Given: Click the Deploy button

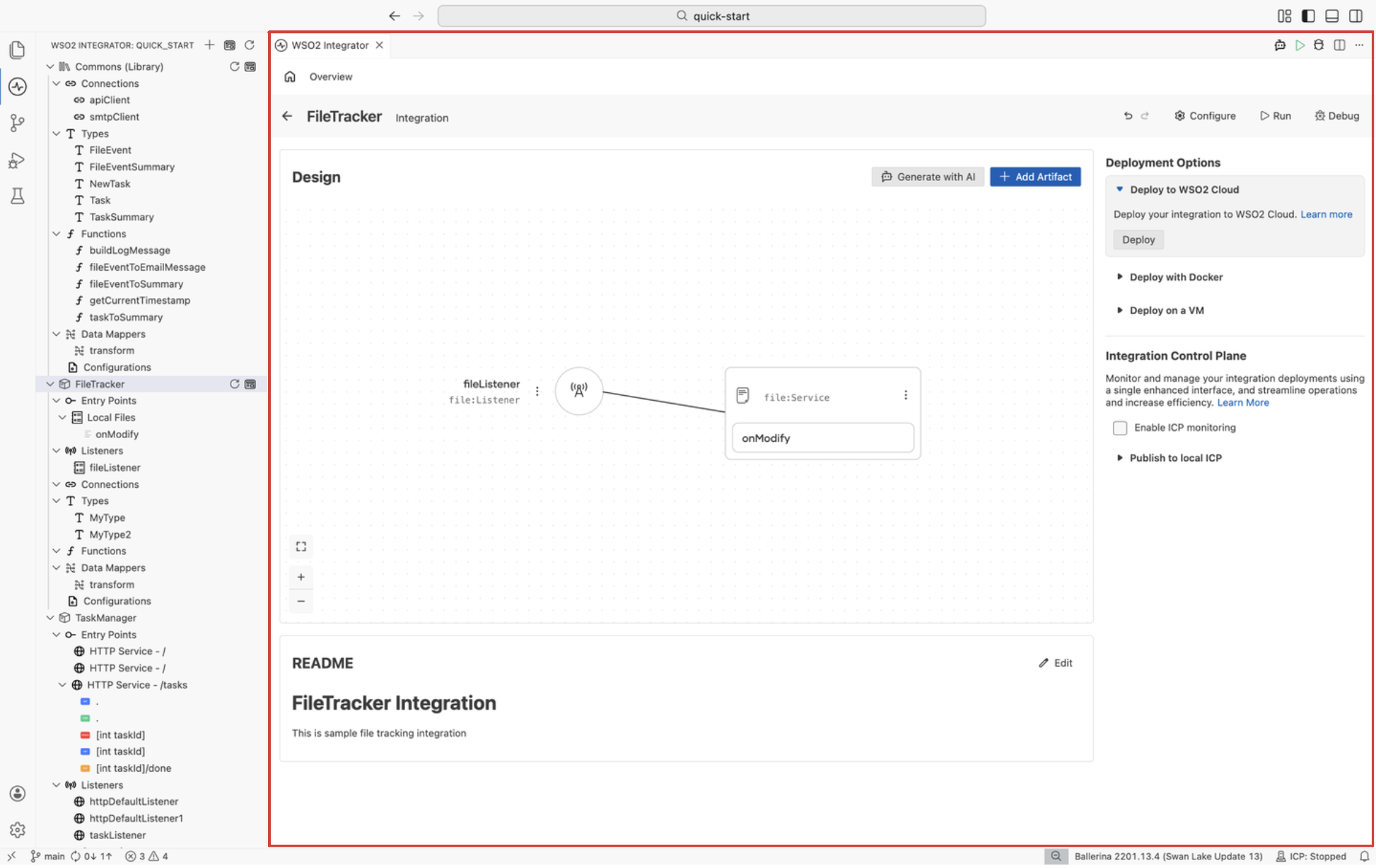Looking at the screenshot, I should click(1138, 240).
